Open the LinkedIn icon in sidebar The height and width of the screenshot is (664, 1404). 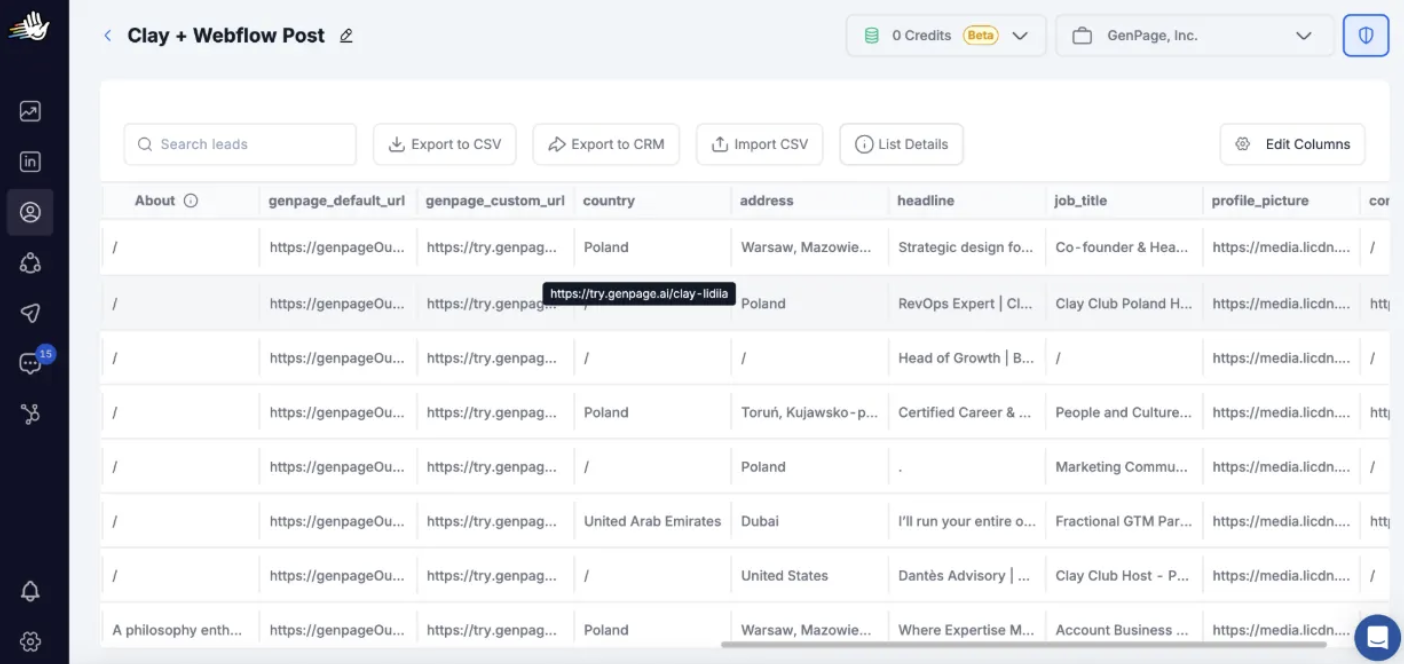coord(30,162)
